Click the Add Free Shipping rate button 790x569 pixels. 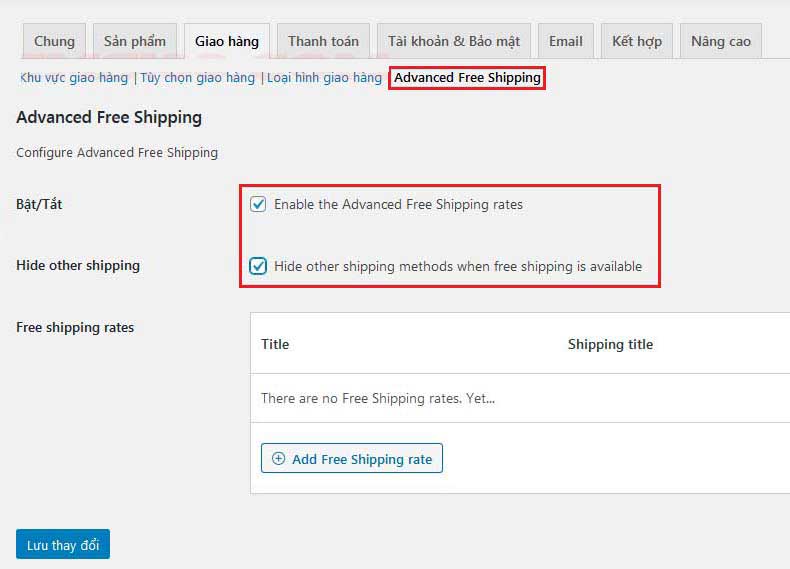[x=352, y=458]
